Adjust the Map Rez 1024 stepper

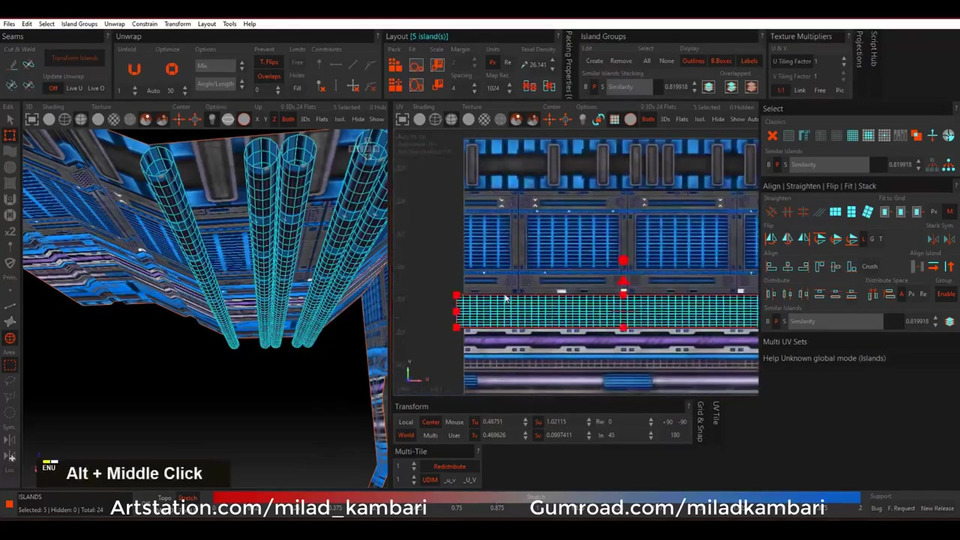click(x=509, y=88)
